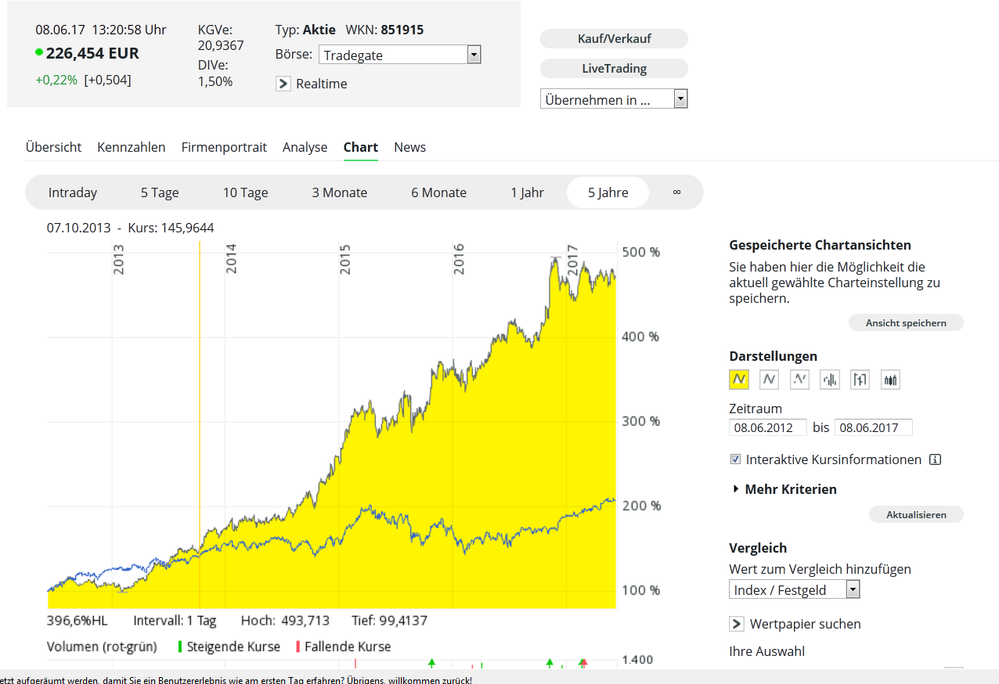999x684 pixels.
Task: Click Aktualisieren to refresh the chart
Action: 916,514
